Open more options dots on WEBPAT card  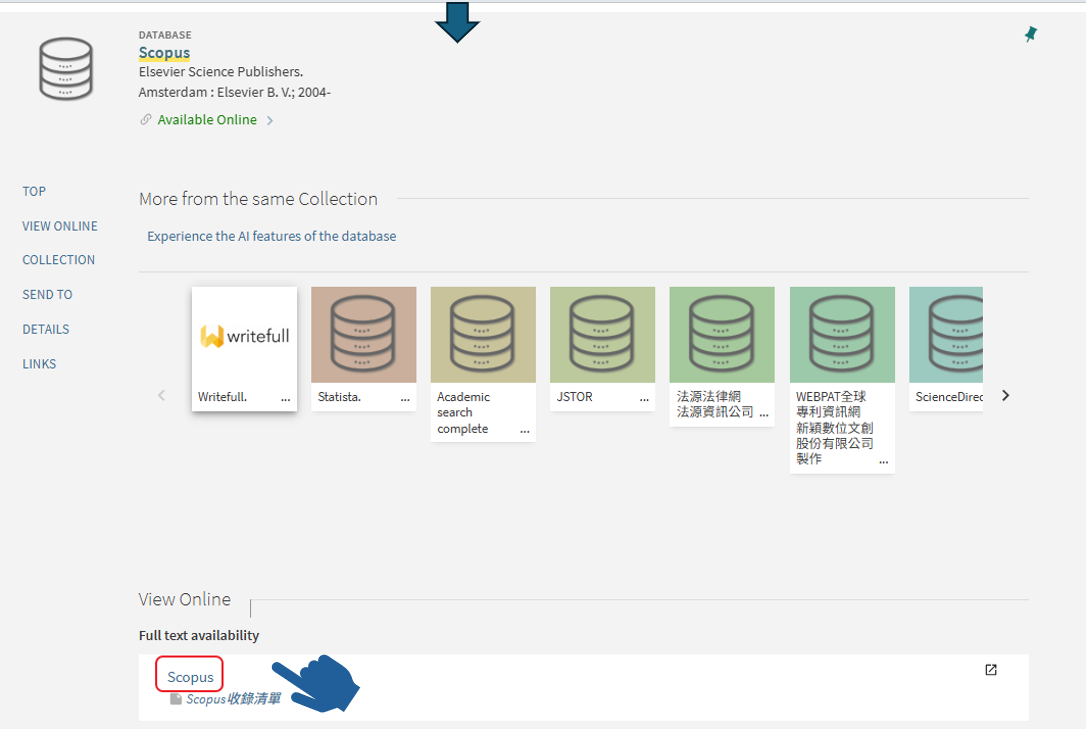tap(884, 461)
